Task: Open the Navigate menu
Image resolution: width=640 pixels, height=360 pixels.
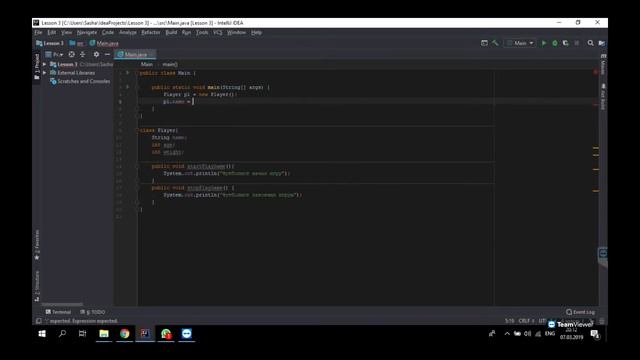Action: pos(87,33)
